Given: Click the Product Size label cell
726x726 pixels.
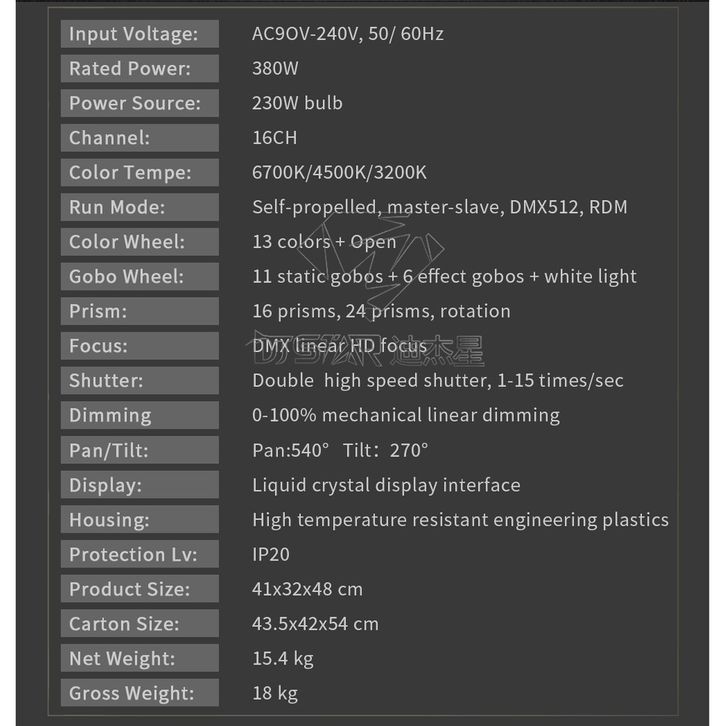Looking at the screenshot, I should tap(139, 589).
